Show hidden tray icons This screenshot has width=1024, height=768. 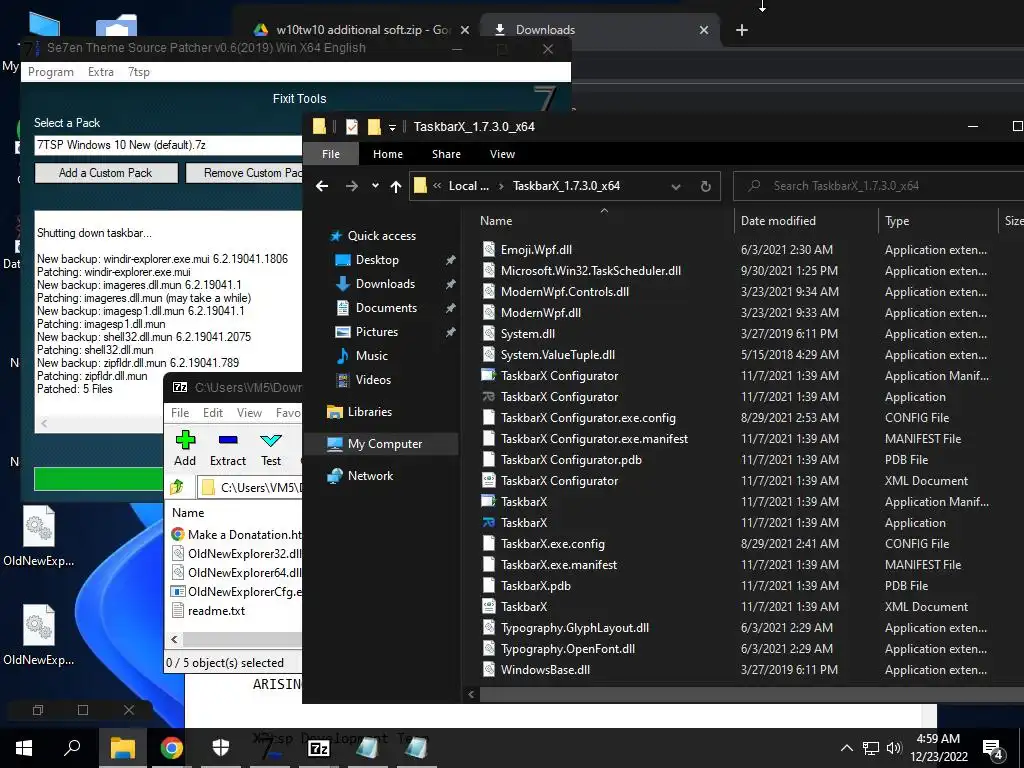(x=846, y=748)
